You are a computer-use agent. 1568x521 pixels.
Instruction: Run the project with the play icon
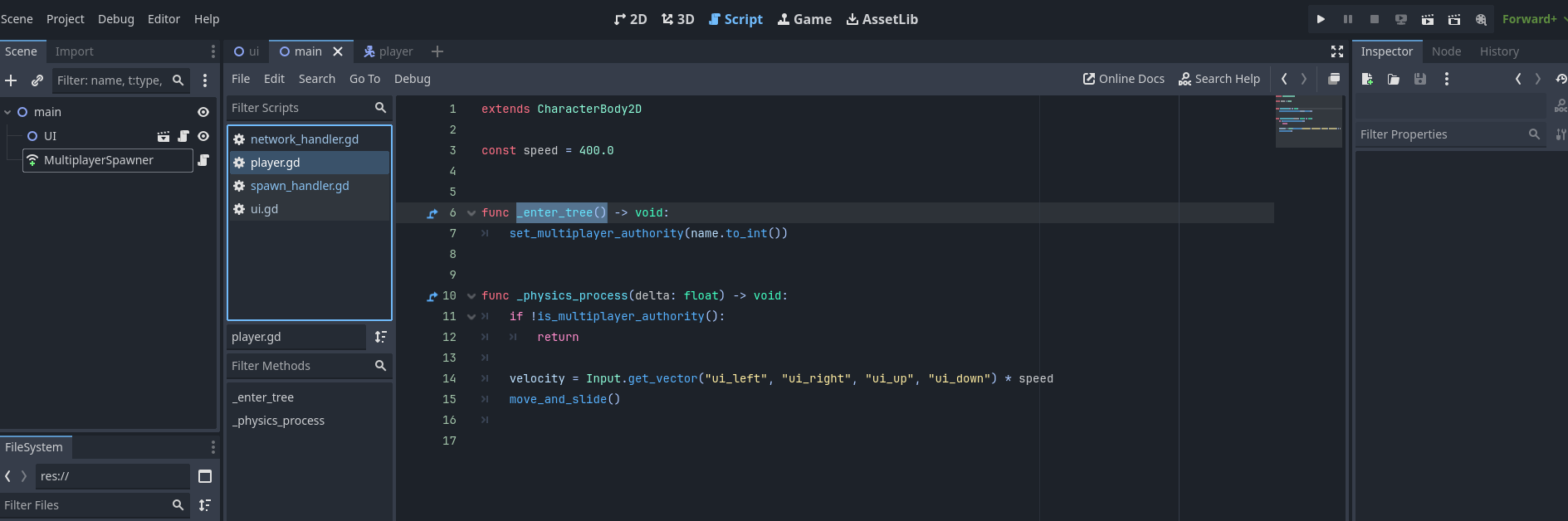pyautogui.click(x=1321, y=19)
